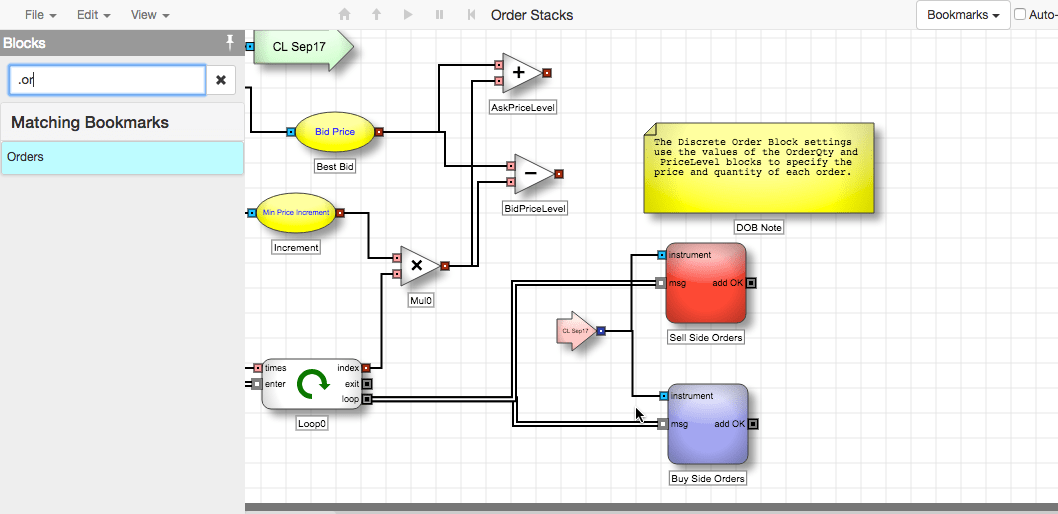Toggle the Auto checkbox at top right
Screen dimensions: 1058x514
[x=1020, y=14]
